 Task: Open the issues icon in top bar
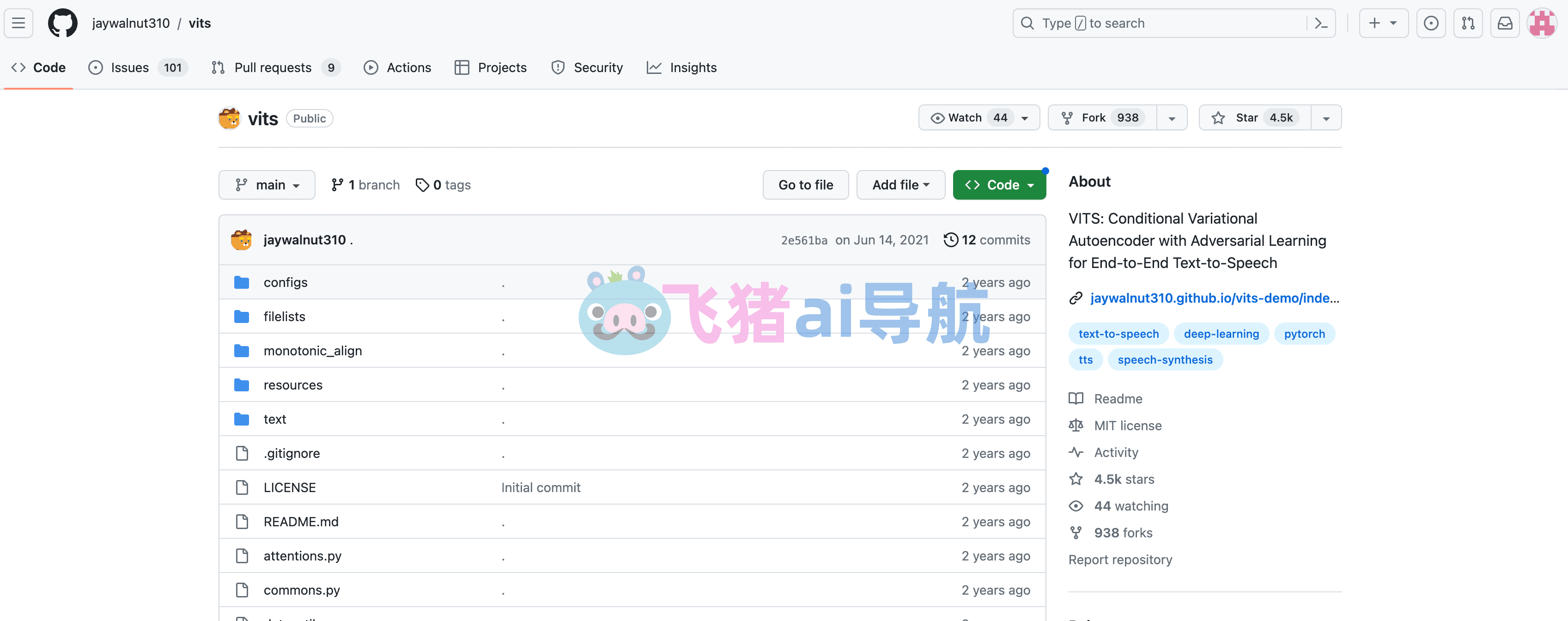point(1430,23)
